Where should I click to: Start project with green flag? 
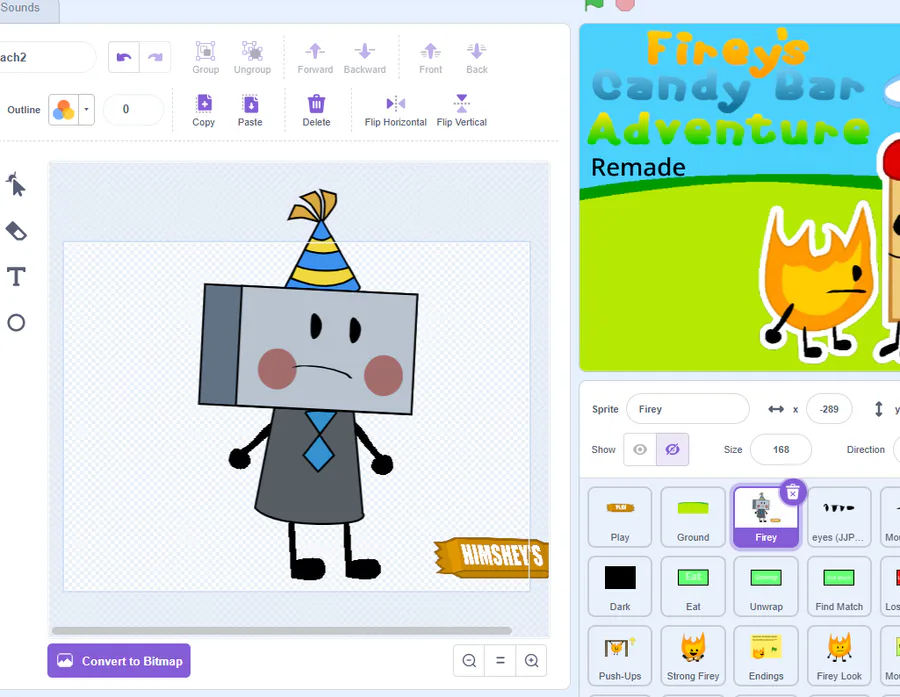click(594, 4)
